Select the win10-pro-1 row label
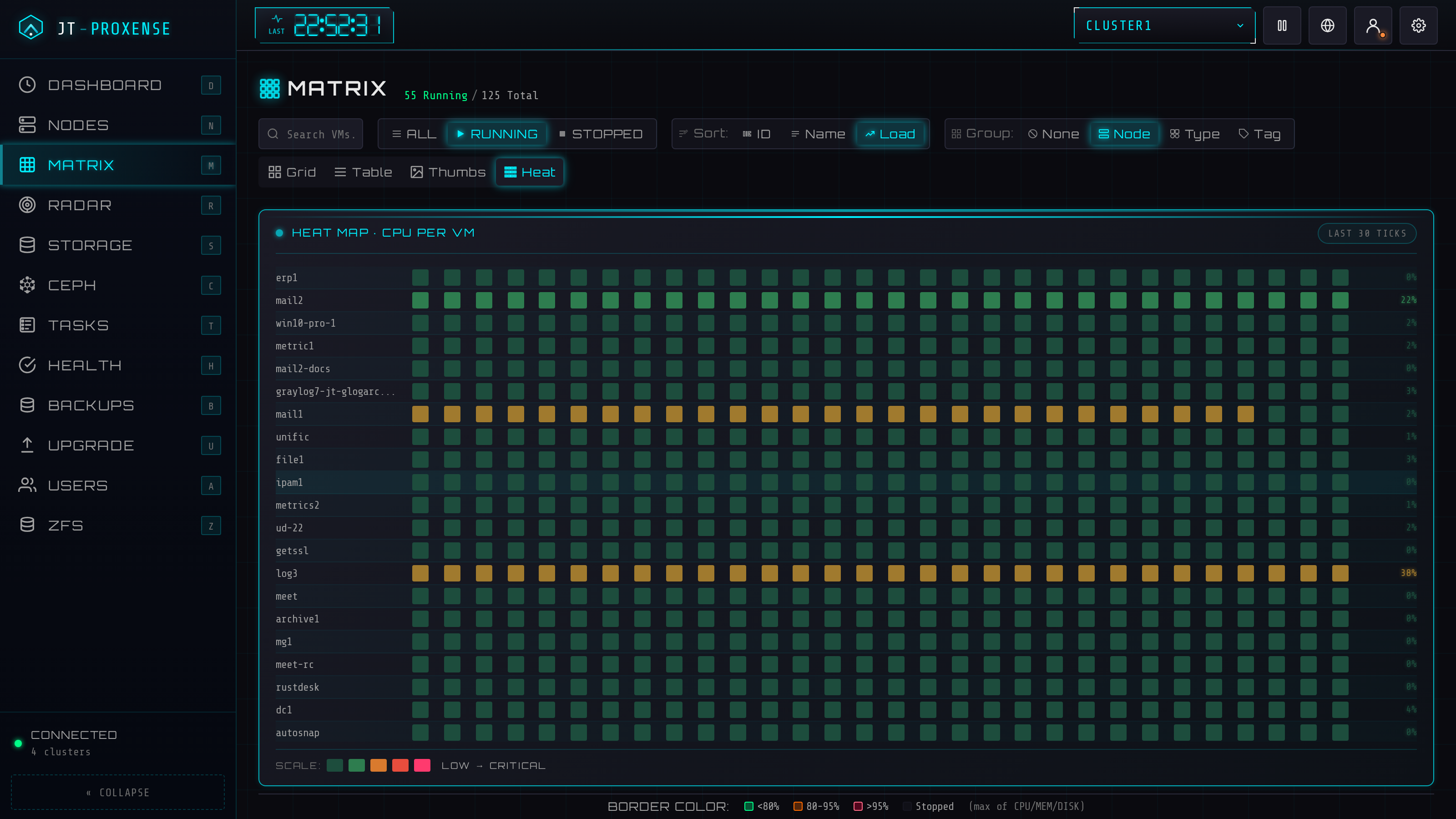1456x819 pixels. [x=306, y=324]
